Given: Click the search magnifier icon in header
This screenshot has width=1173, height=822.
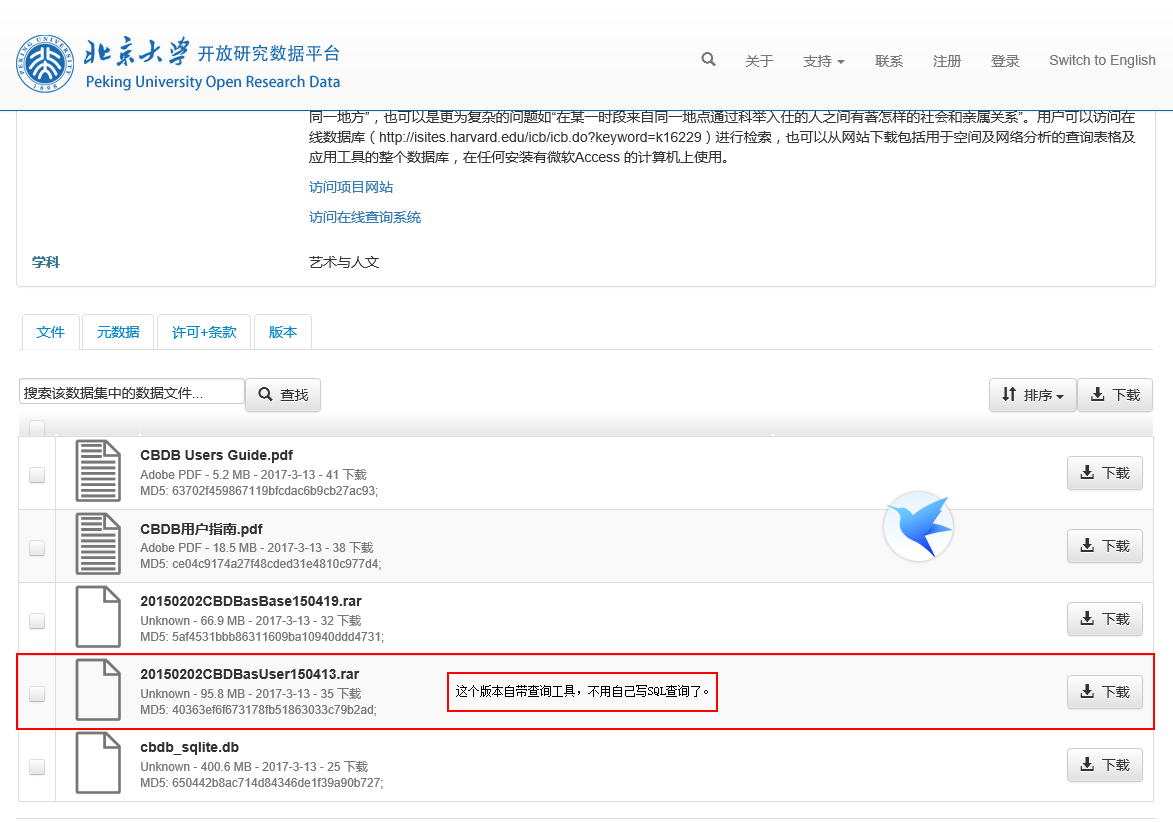Looking at the screenshot, I should pos(708,60).
